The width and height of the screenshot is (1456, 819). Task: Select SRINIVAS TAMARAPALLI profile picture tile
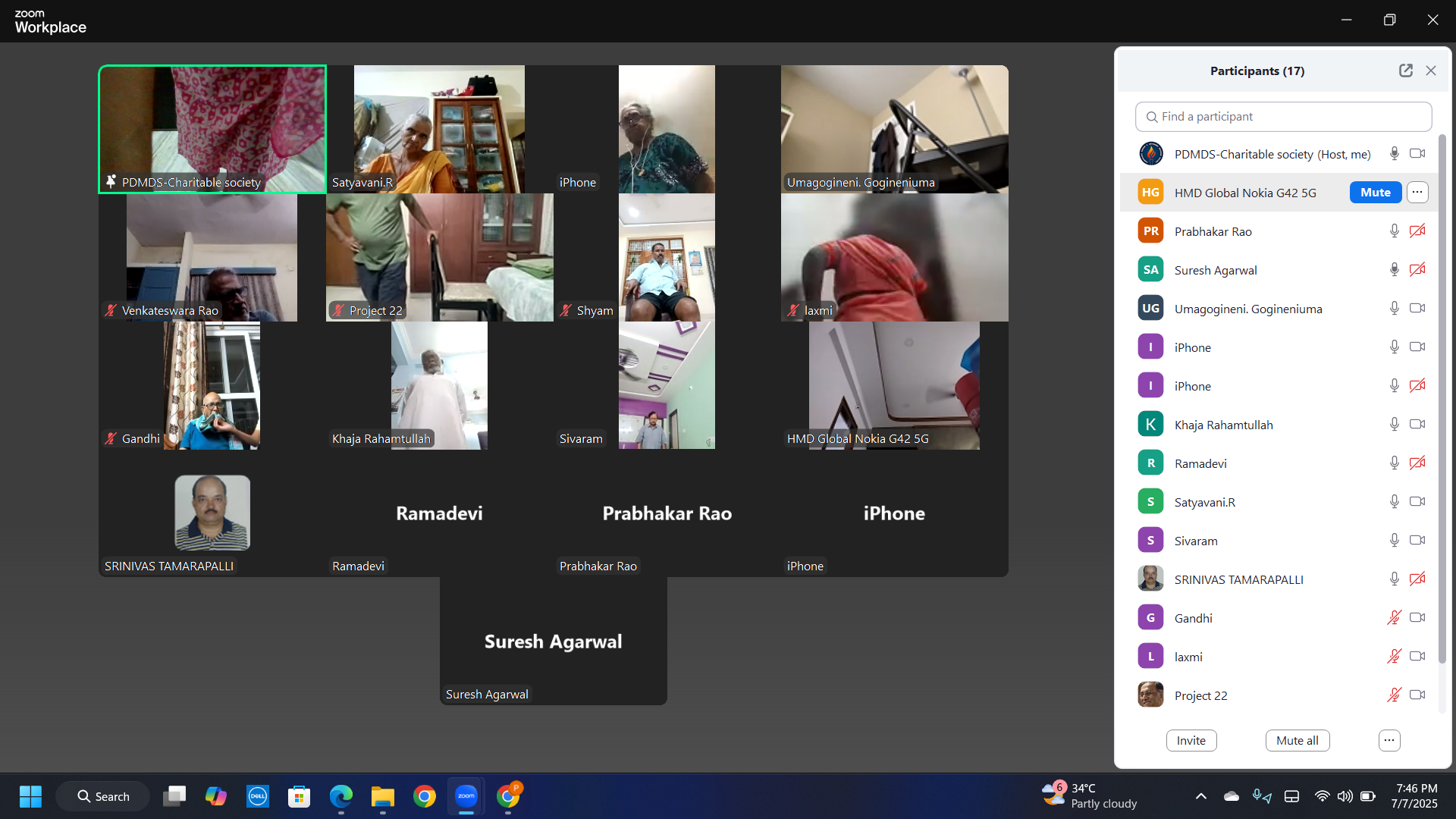[212, 513]
